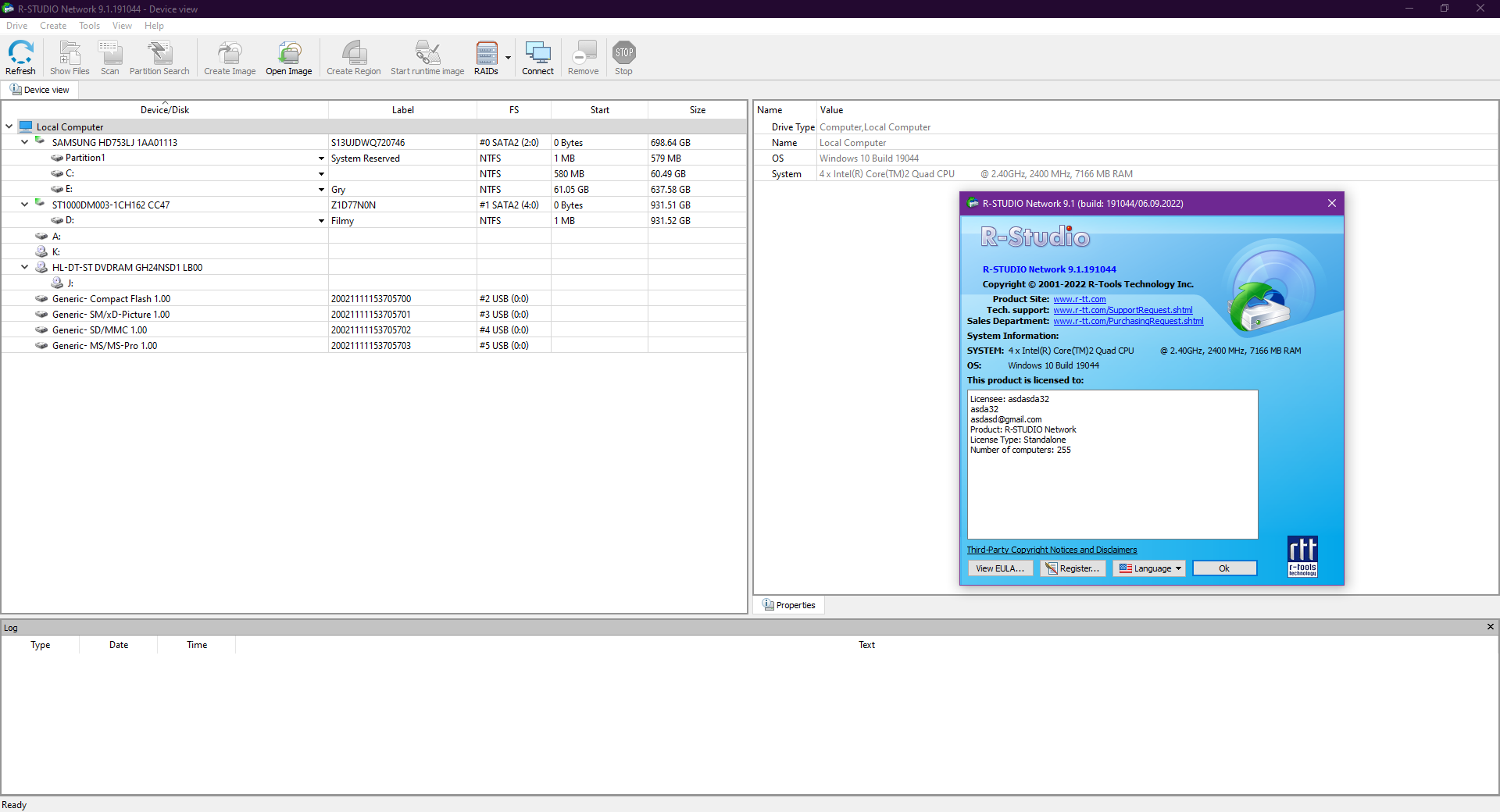The width and height of the screenshot is (1500, 812).
Task: Click the View EULA button
Action: pyautogui.click(x=1000, y=568)
